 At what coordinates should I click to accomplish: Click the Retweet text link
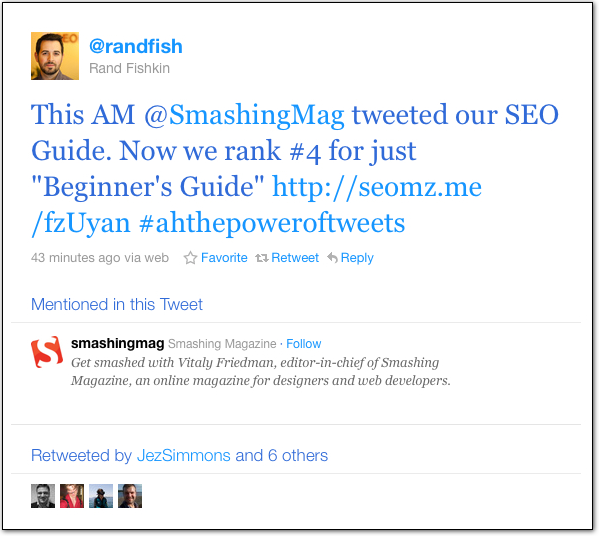[295, 258]
